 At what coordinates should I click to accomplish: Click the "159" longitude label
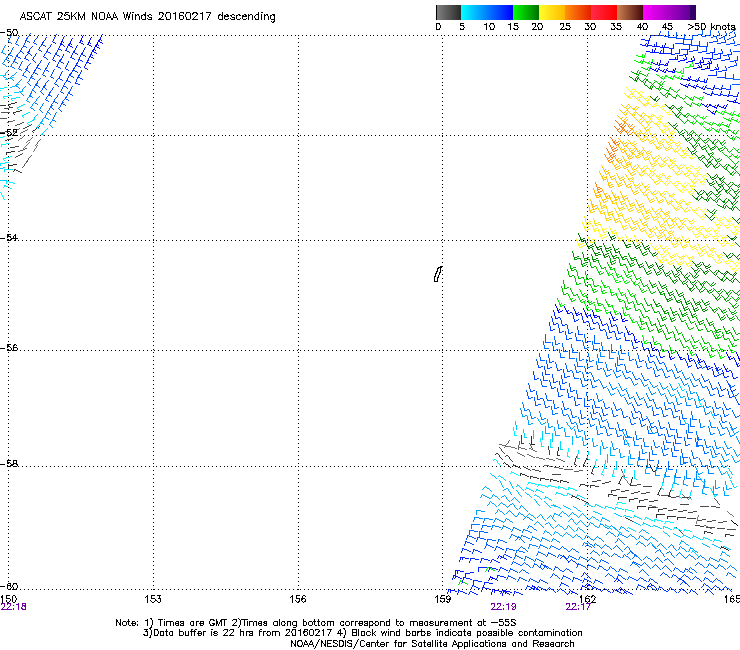coord(443,599)
